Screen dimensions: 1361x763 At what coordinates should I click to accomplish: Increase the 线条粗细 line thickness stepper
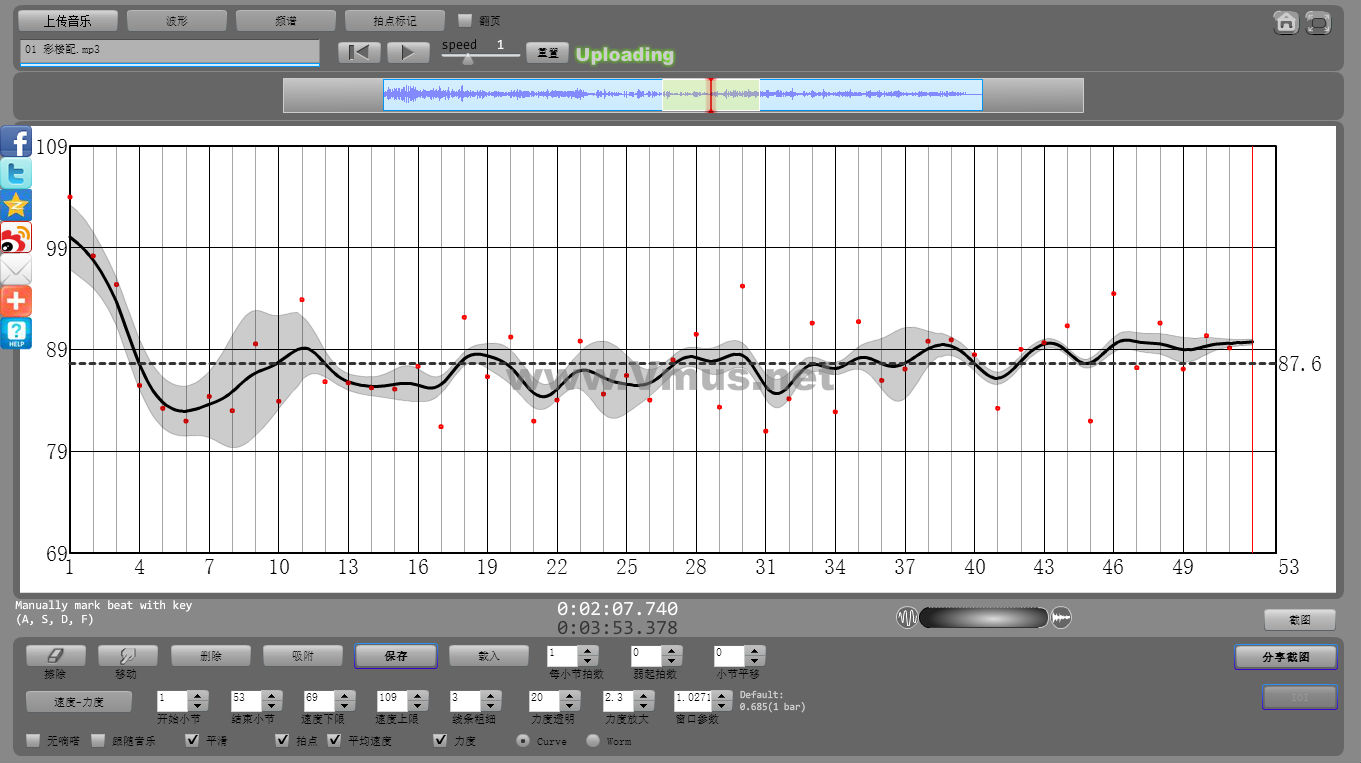(489, 694)
